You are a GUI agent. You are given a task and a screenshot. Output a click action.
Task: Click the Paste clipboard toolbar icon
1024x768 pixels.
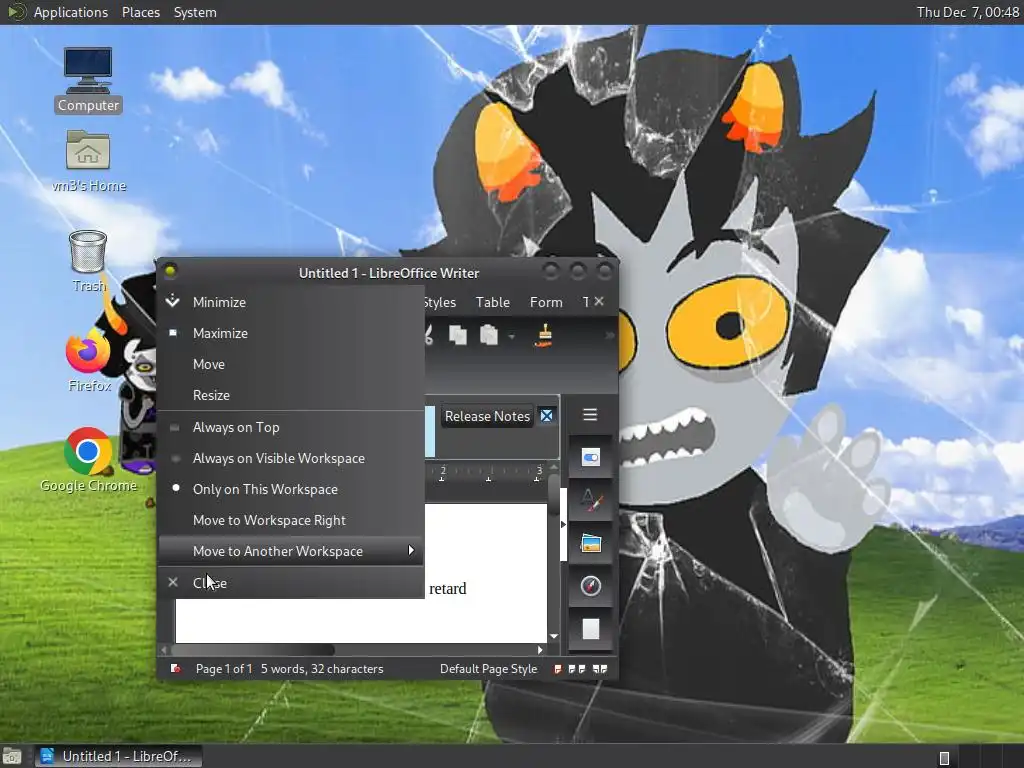coord(489,335)
